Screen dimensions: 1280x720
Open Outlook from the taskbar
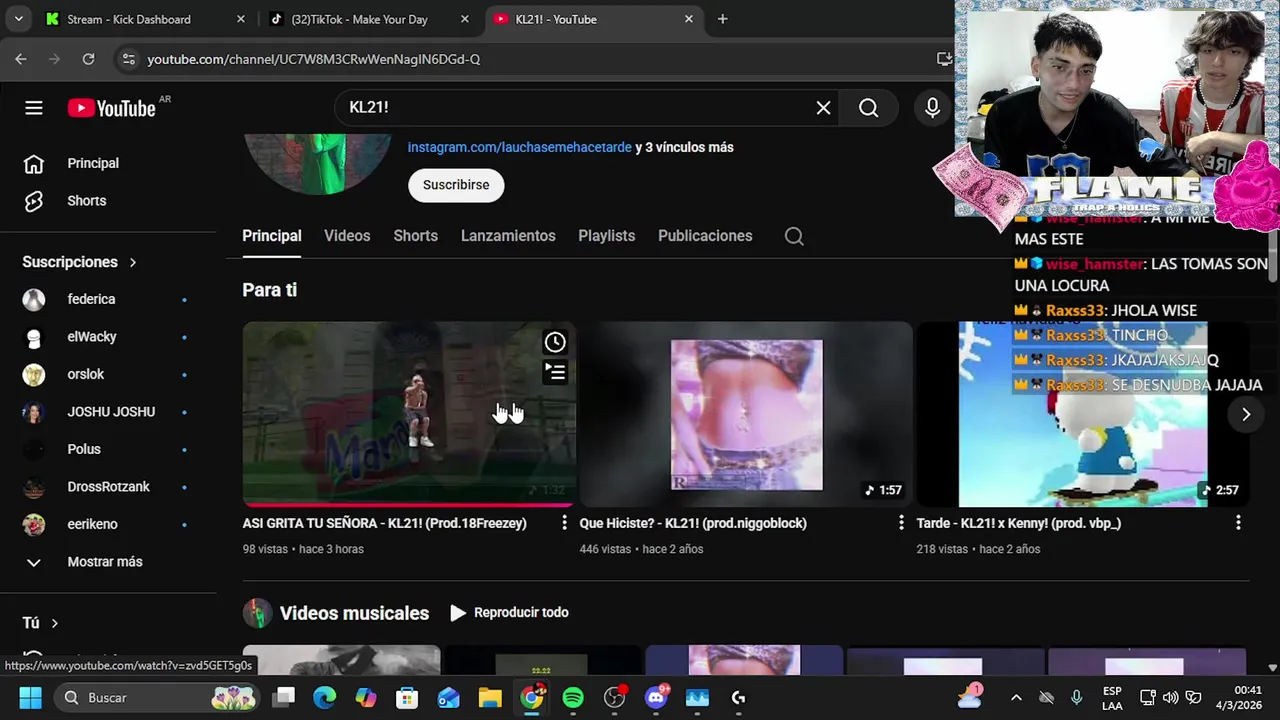(x=449, y=697)
